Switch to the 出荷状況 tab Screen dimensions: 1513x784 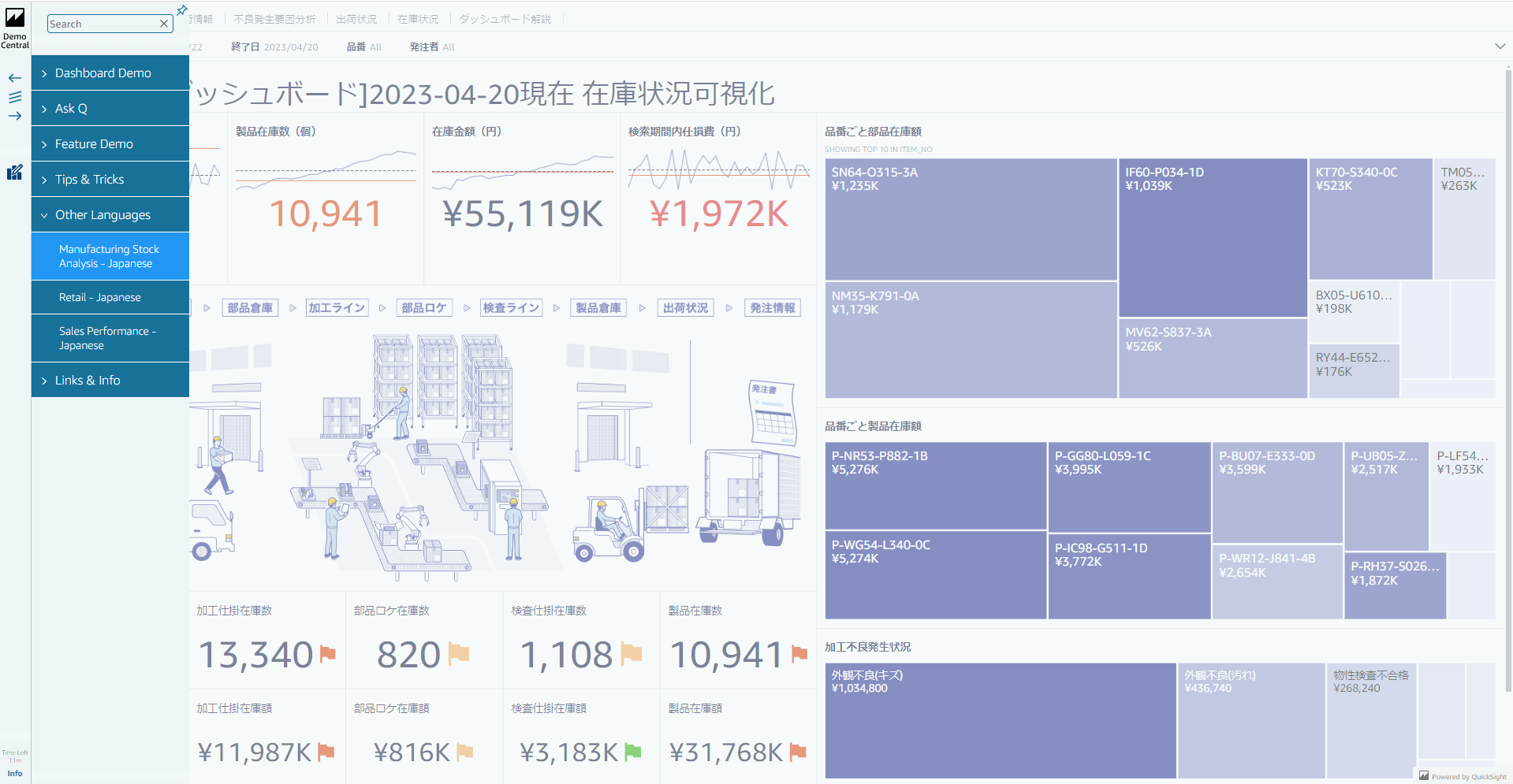pyautogui.click(x=356, y=18)
